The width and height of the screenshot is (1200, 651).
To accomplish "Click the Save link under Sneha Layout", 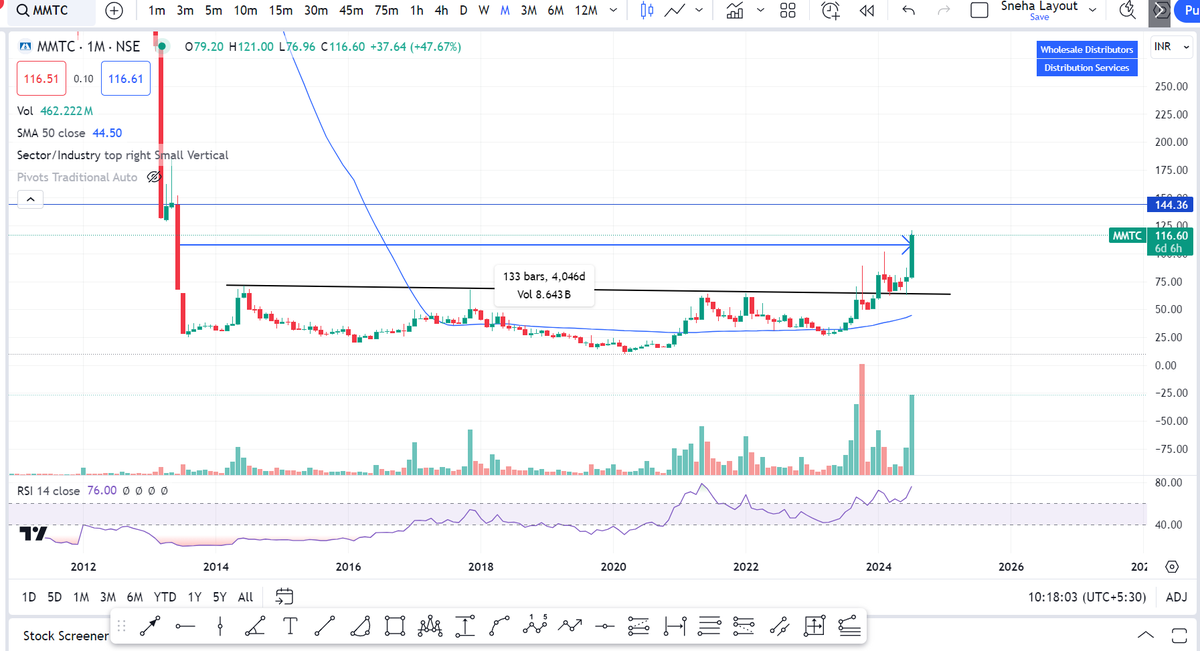I will [x=1040, y=17].
